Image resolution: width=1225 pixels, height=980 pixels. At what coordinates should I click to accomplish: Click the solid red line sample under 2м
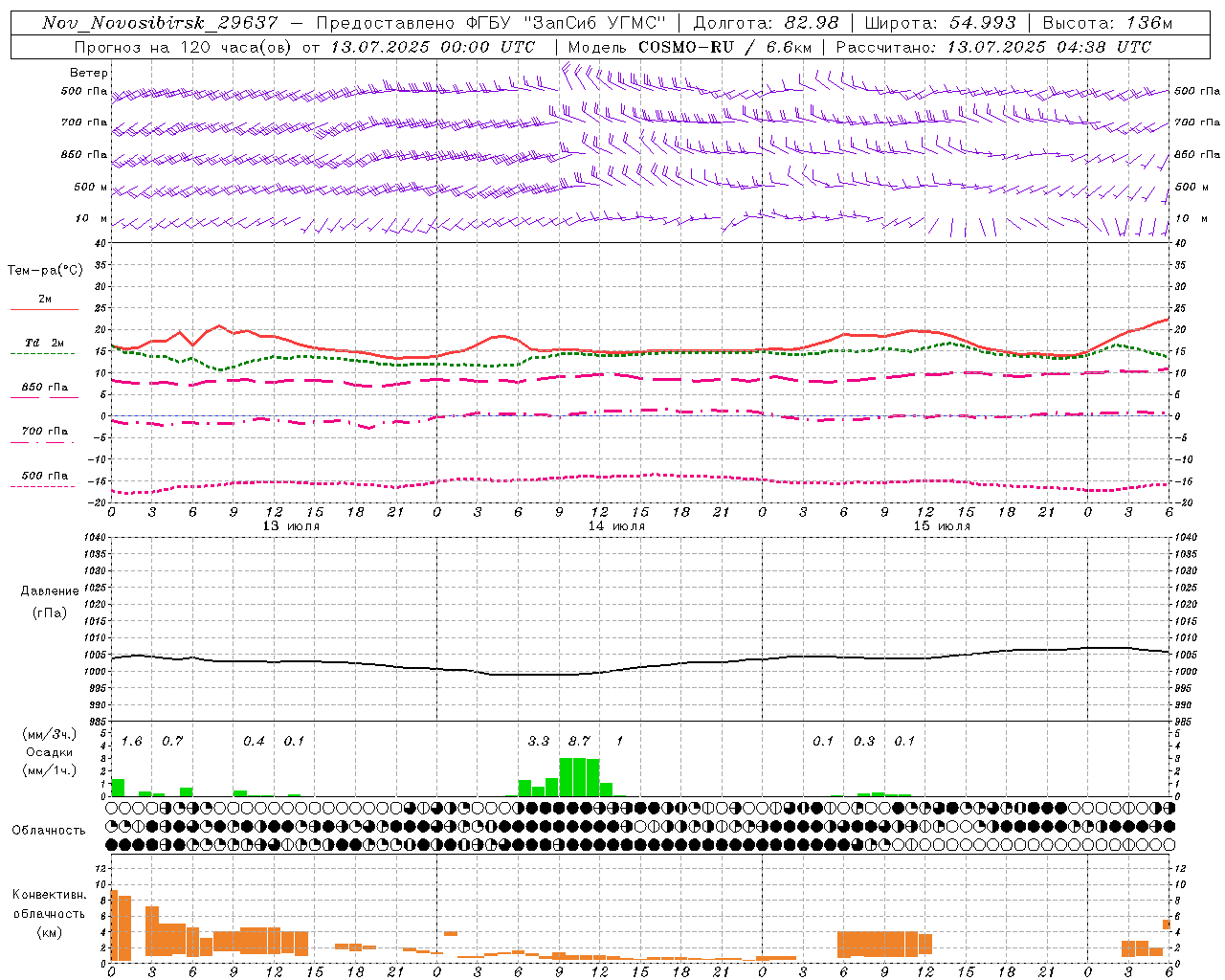pyautogui.click(x=44, y=310)
